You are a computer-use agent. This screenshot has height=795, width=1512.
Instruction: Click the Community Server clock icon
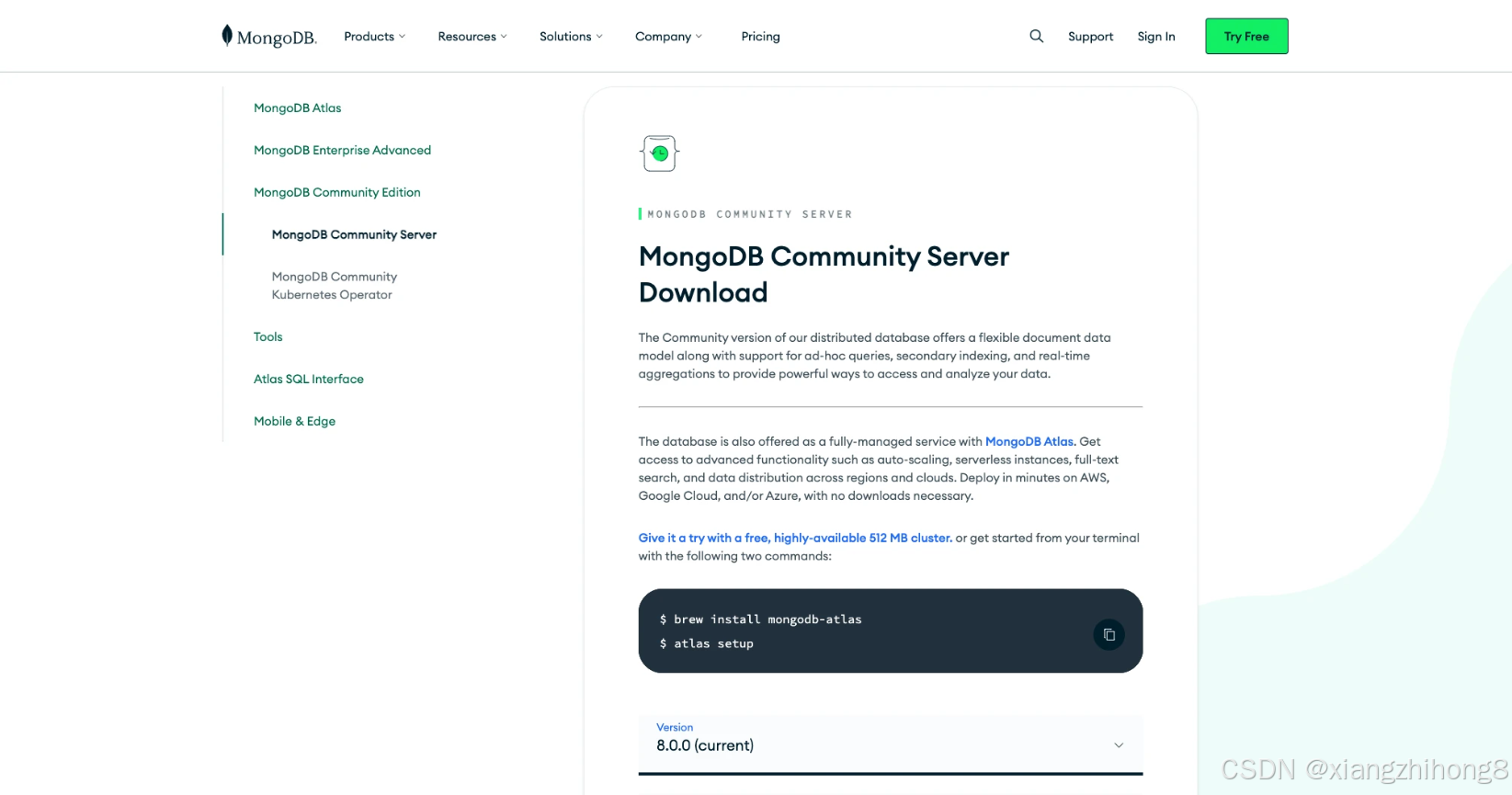(659, 153)
